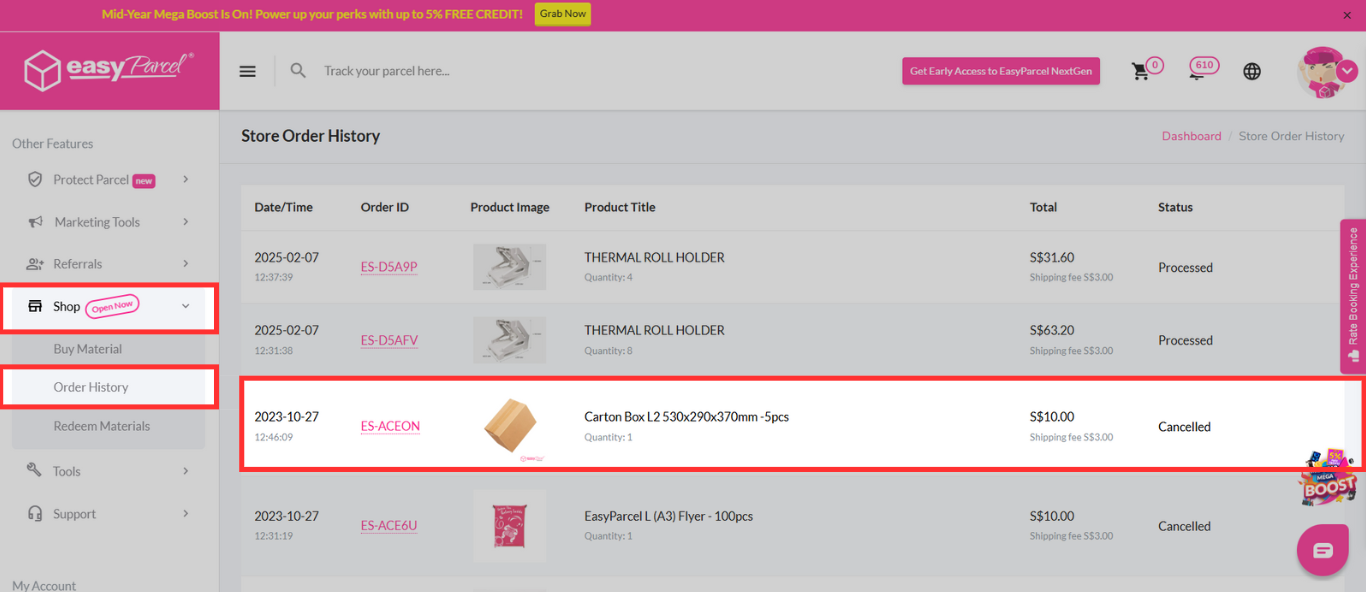Click the S$63.20 total amount
Image resolution: width=1366 pixels, height=592 pixels.
click(x=1052, y=330)
